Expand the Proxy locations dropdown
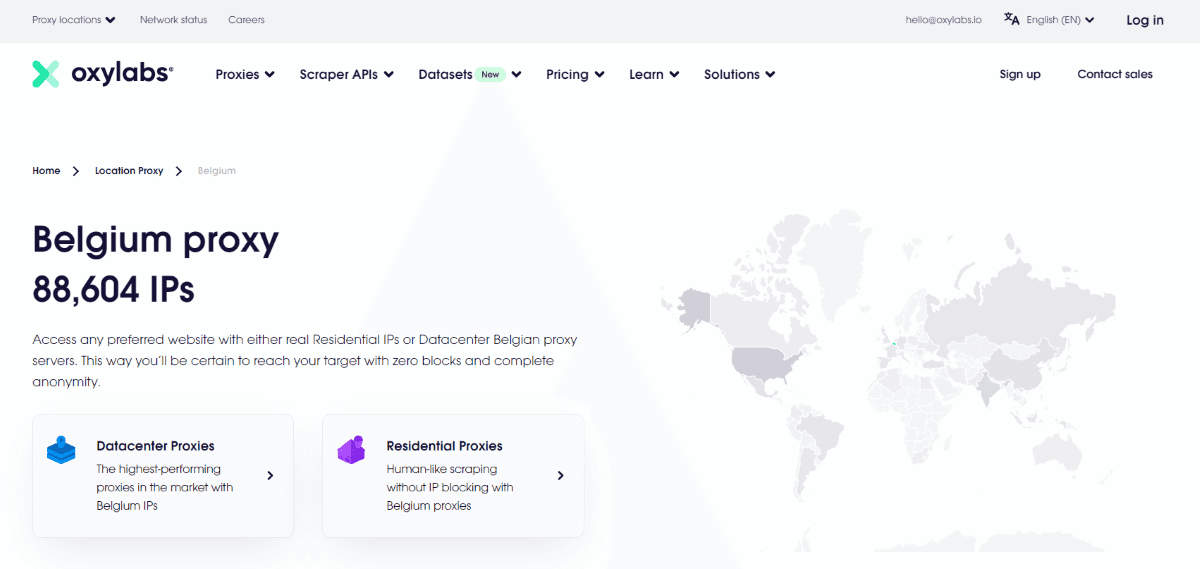1200x569 pixels. [x=74, y=20]
